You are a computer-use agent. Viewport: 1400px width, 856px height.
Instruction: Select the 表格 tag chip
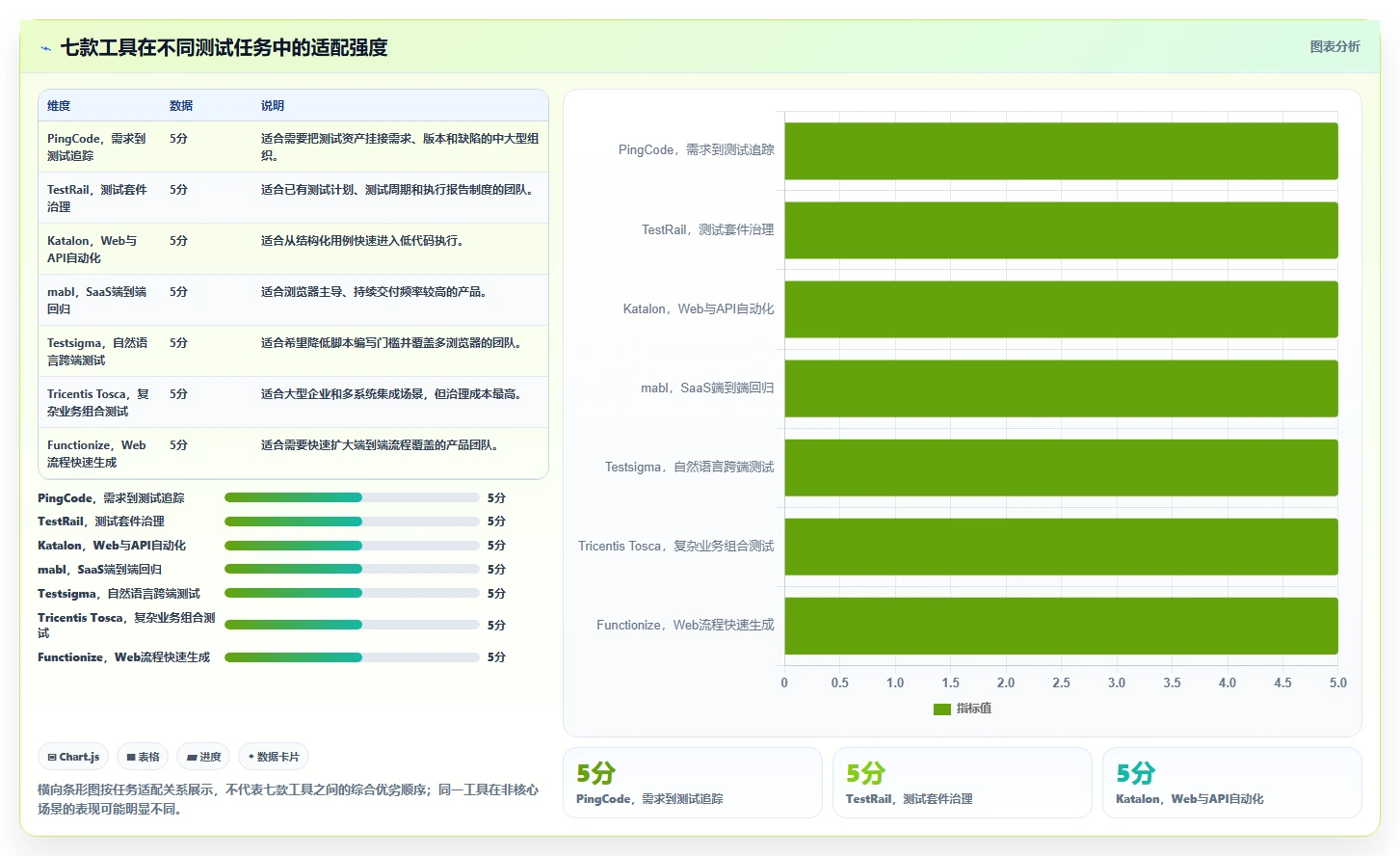point(143,757)
